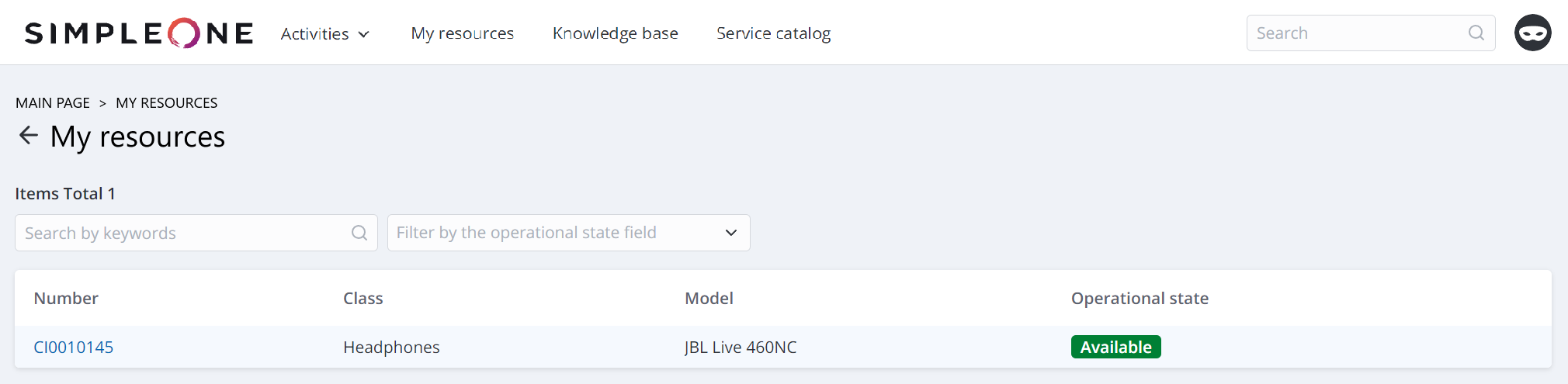The height and width of the screenshot is (384, 1568).
Task: Click the Available status badge
Action: click(x=1115, y=348)
